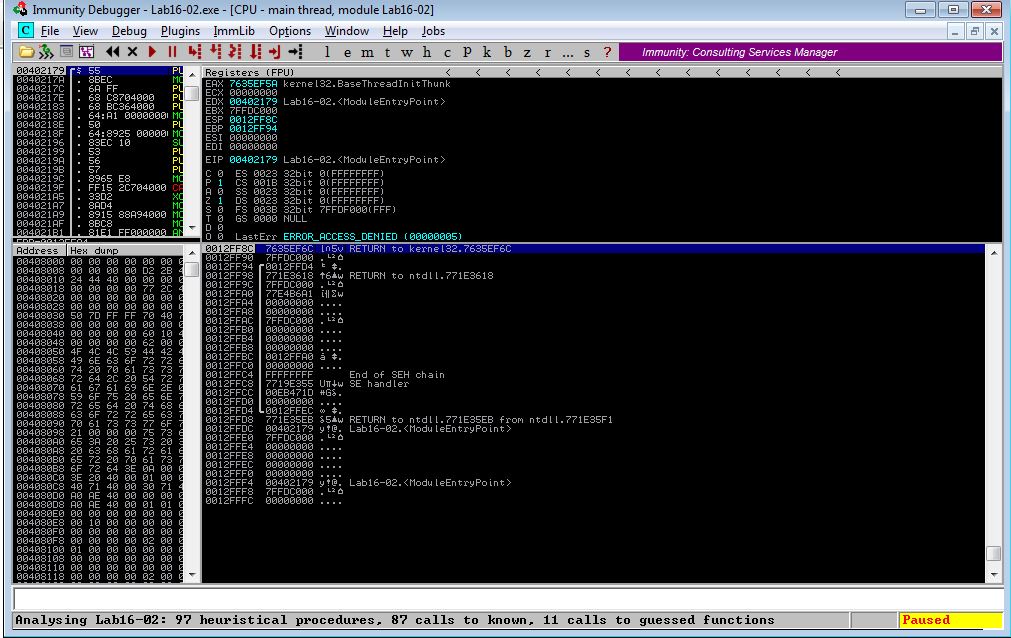
Task: Pause execution with the red pause icon
Action: (172, 52)
